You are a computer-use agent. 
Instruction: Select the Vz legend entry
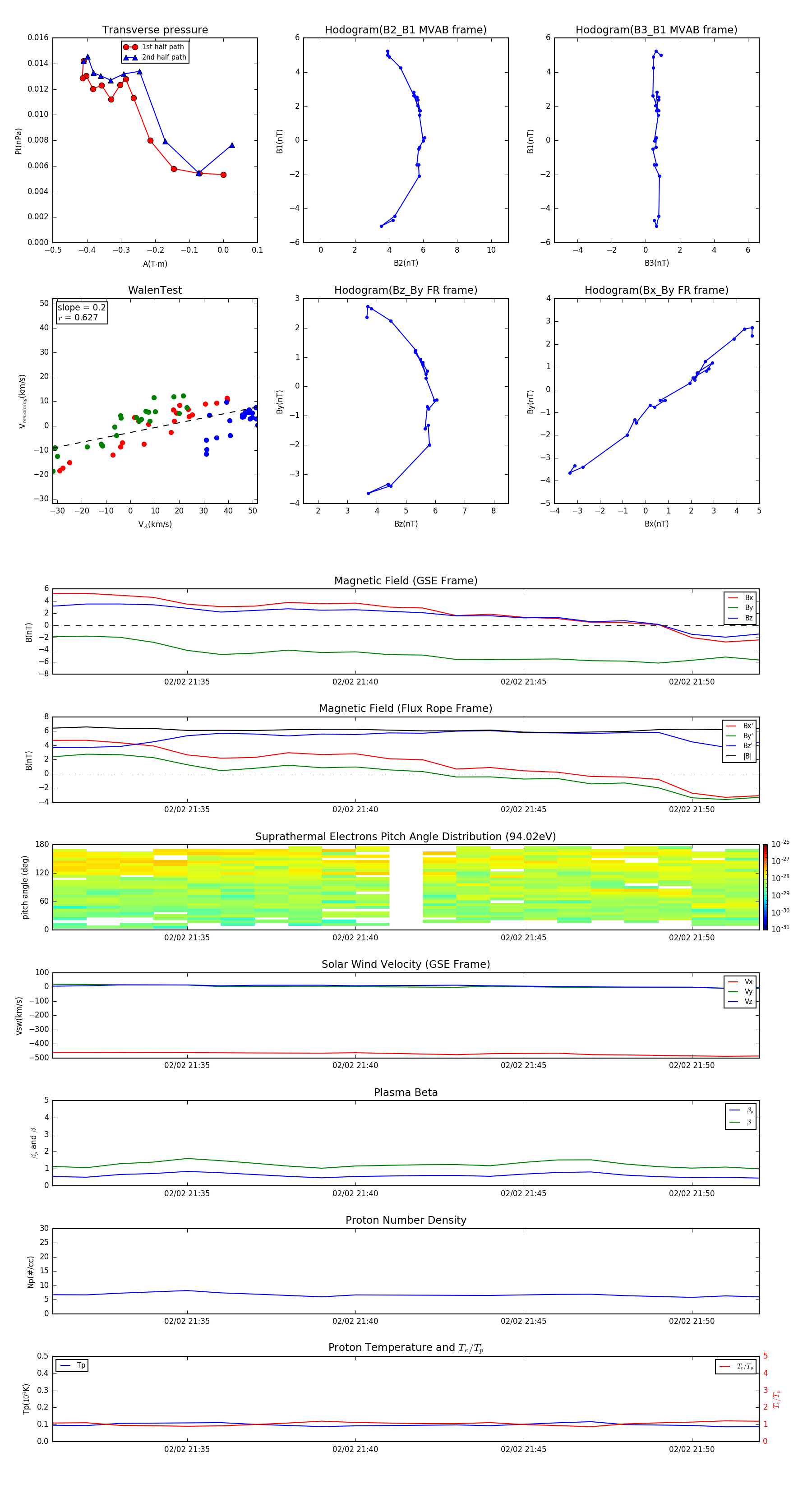(x=740, y=1002)
